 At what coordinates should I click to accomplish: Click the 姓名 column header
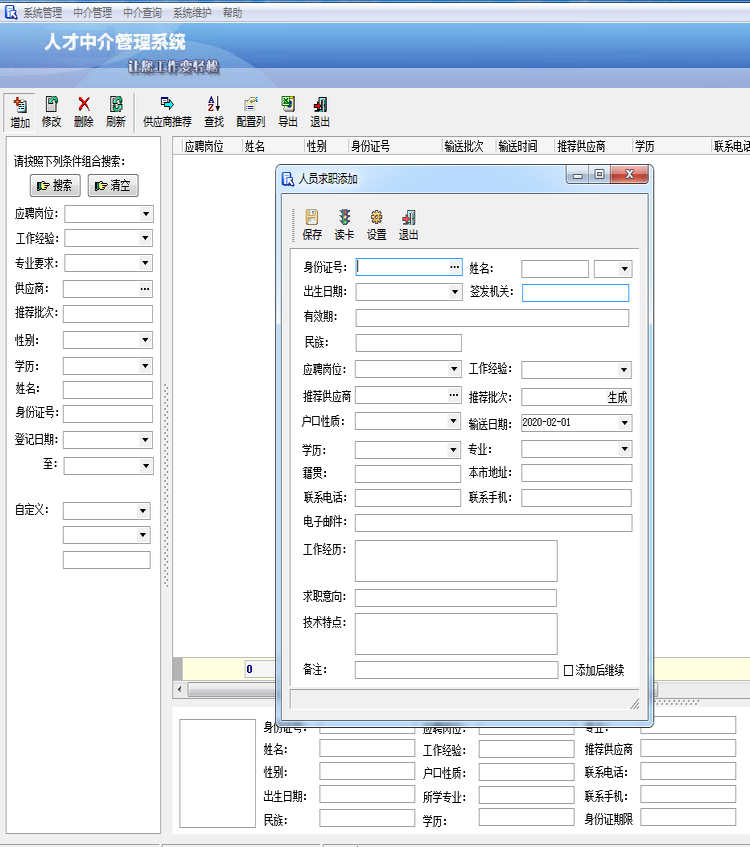(255, 146)
